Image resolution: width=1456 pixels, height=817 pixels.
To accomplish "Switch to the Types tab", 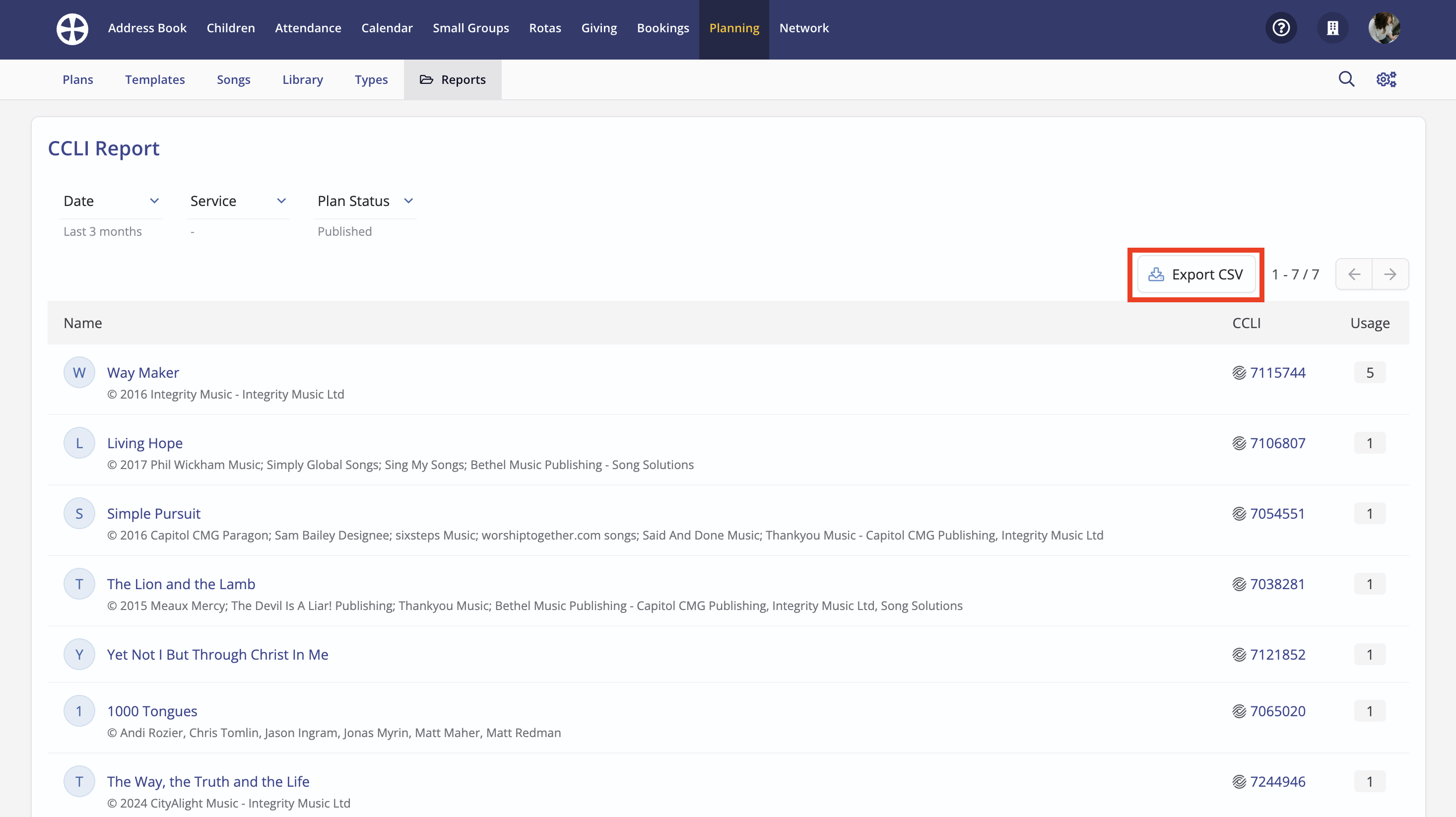I will 371,79.
